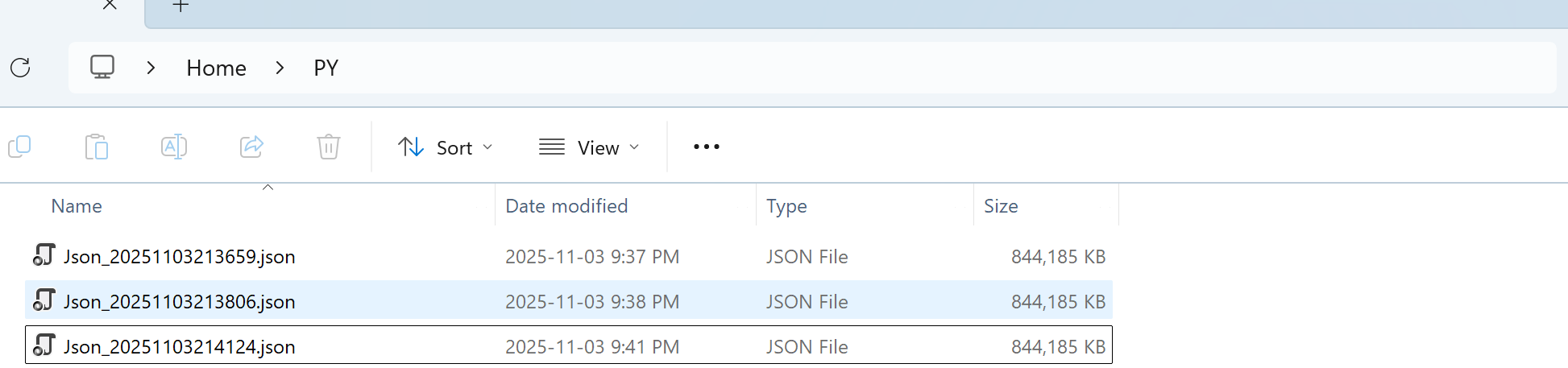Viewport: 1568px width, 368px height.
Task: Click the Share toolbar icon
Action: (251, 147)
